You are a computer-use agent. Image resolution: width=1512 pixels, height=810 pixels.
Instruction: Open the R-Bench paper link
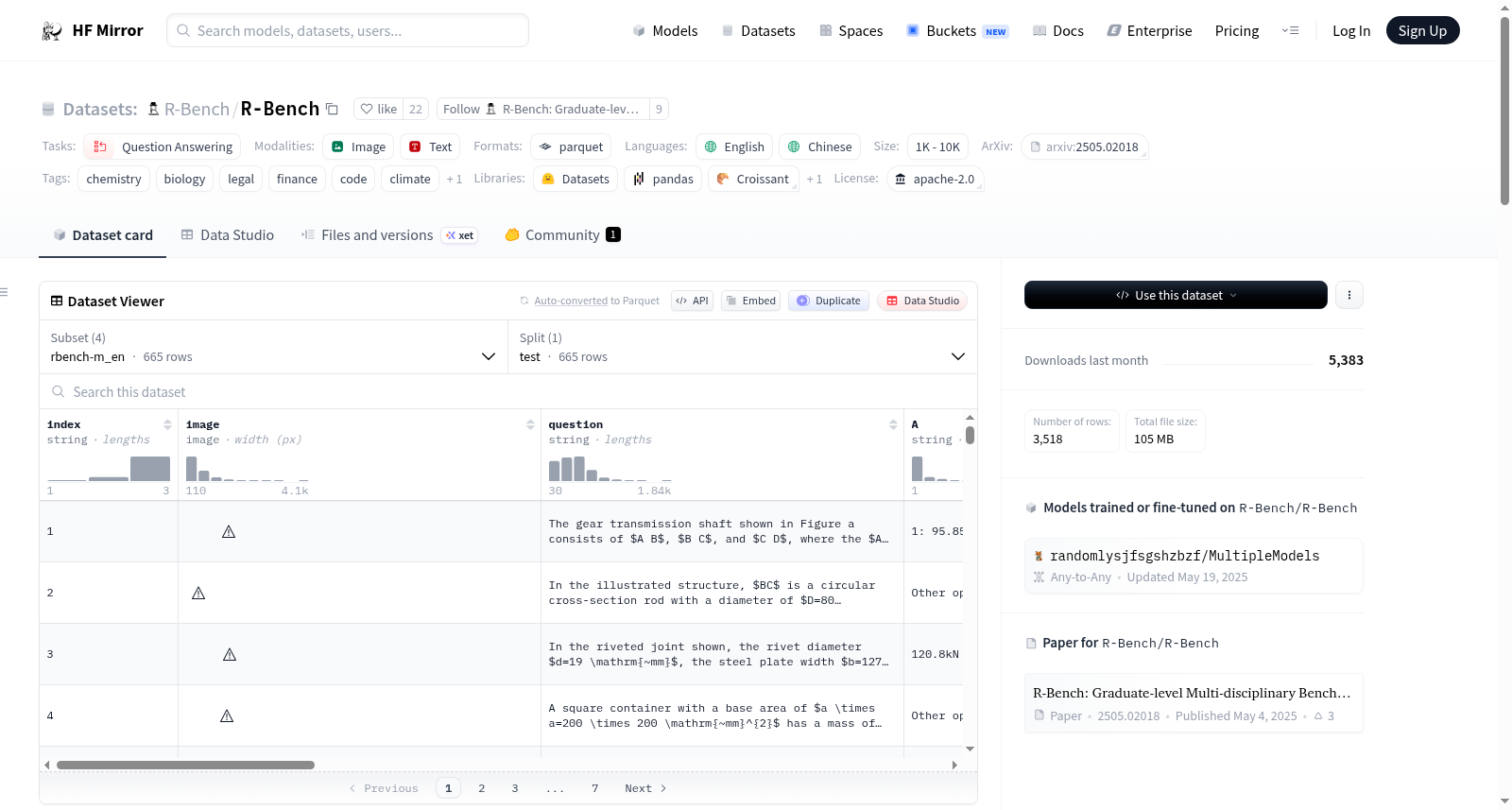[1194, 703]
